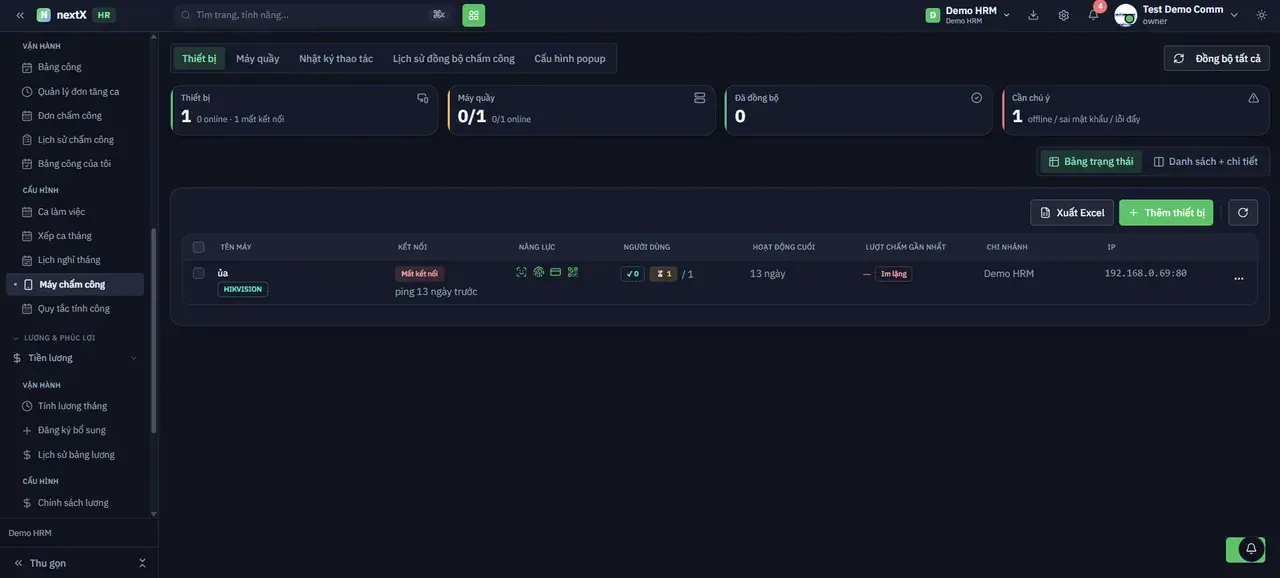Click the Đồng bộ tất cả button
Screen dimensions: 1280x578
1217,58
